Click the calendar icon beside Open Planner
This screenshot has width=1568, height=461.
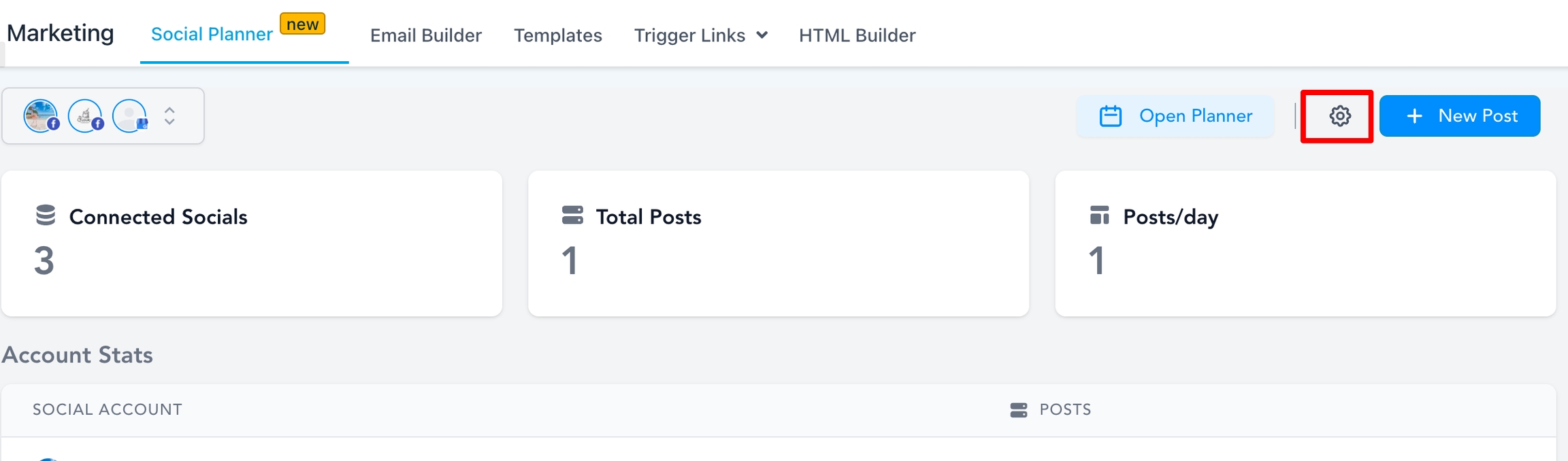(x=1112, y=116)
